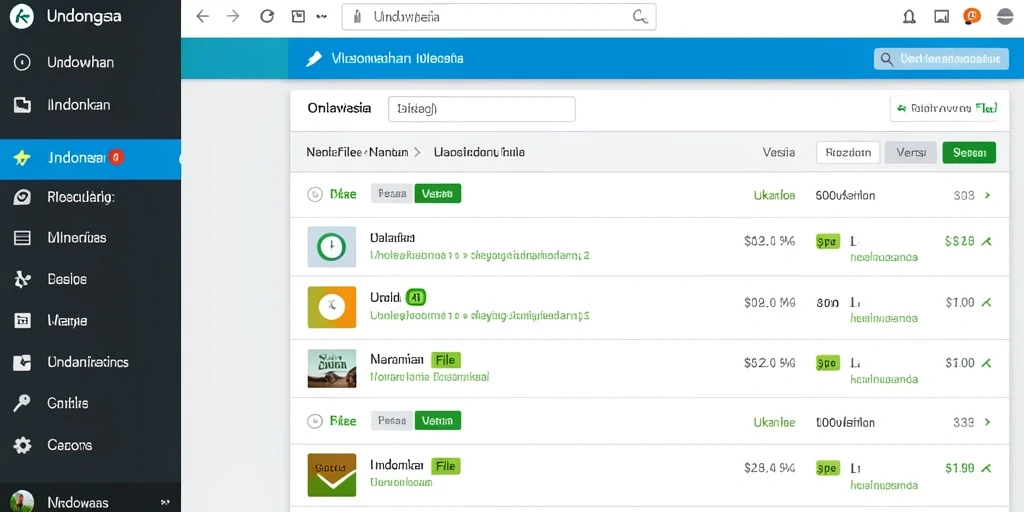Open the gear icon in the sidebar
Viewport: 1024px width, 512px height.
23,445
